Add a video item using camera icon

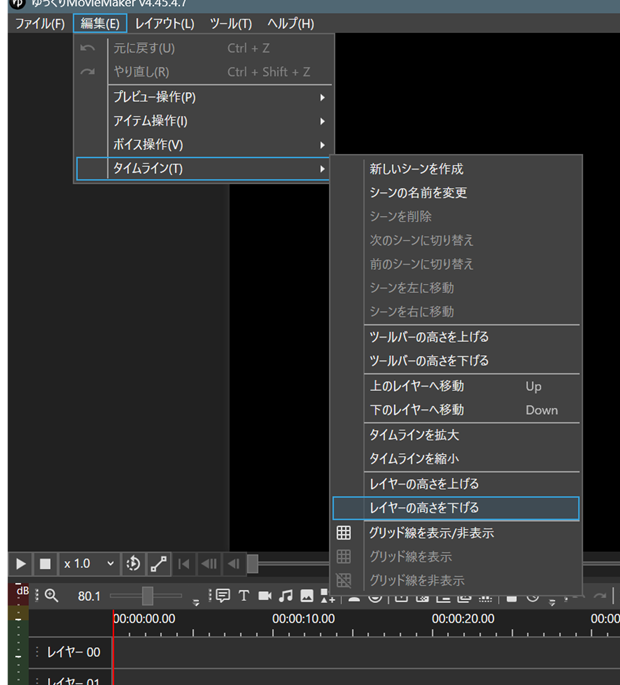pyautogui.click(x=265, y=596)
